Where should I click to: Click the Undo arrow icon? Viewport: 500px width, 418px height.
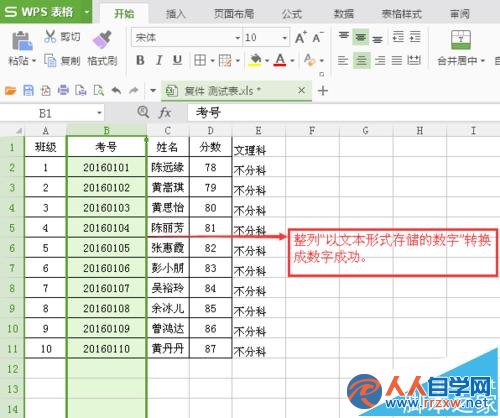pyautogui.click(x=116, y=90)
